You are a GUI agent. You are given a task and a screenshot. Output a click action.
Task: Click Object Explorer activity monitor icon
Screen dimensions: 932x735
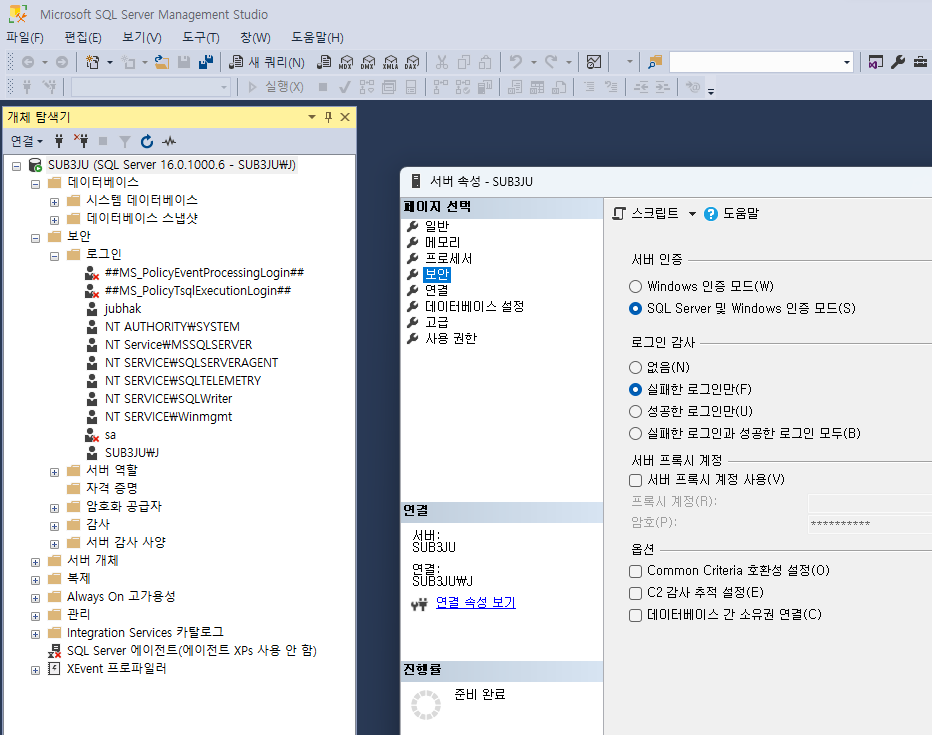point(169,141)
